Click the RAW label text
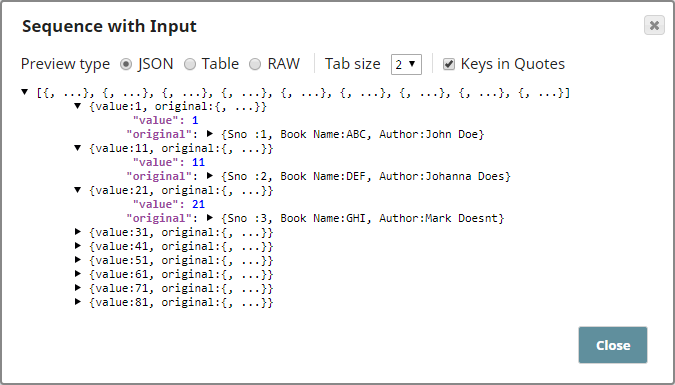 (x=284, y=64)
